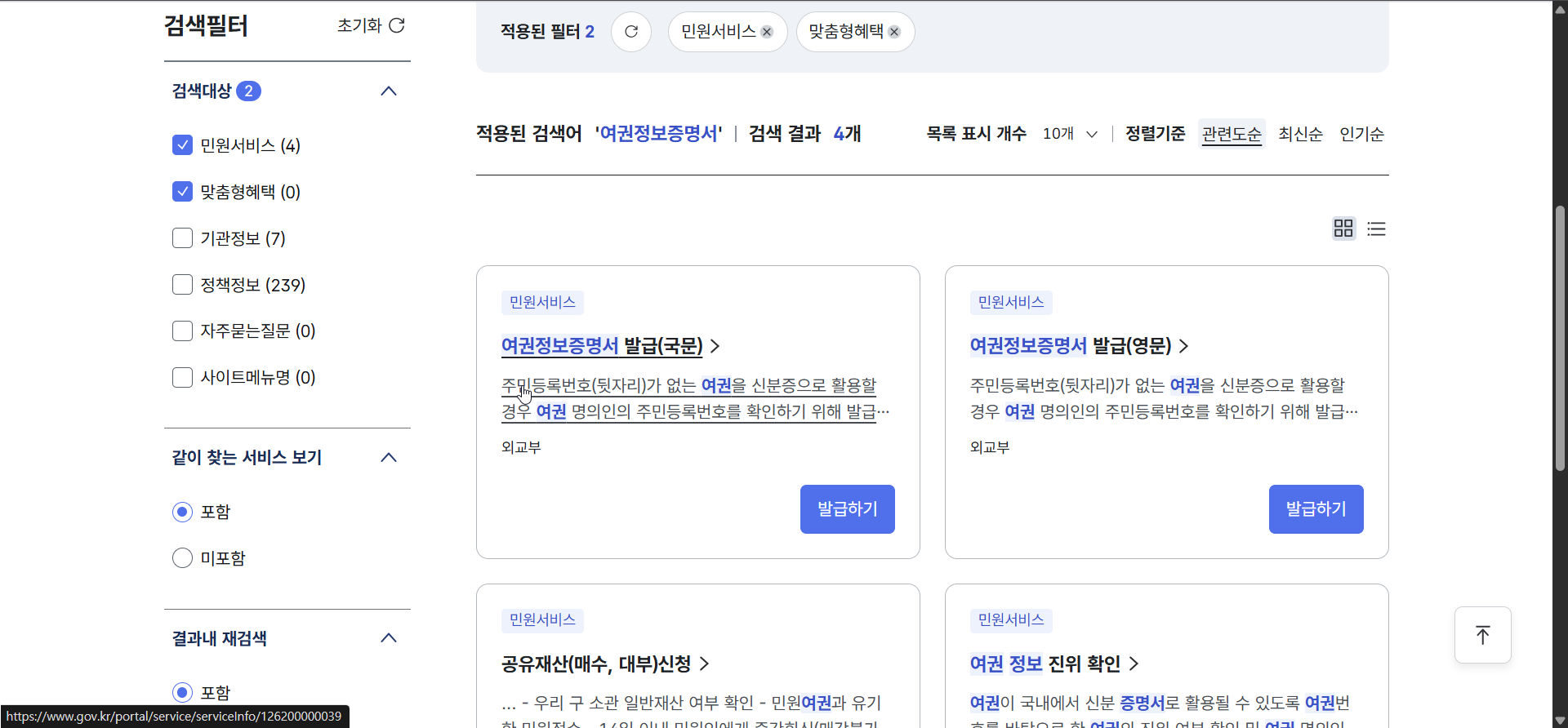Select 미포함 under 같이 찾는 서비스 보기
Image resolution: width=1568 pixels, height=728 pixels.
pos(183,558)
